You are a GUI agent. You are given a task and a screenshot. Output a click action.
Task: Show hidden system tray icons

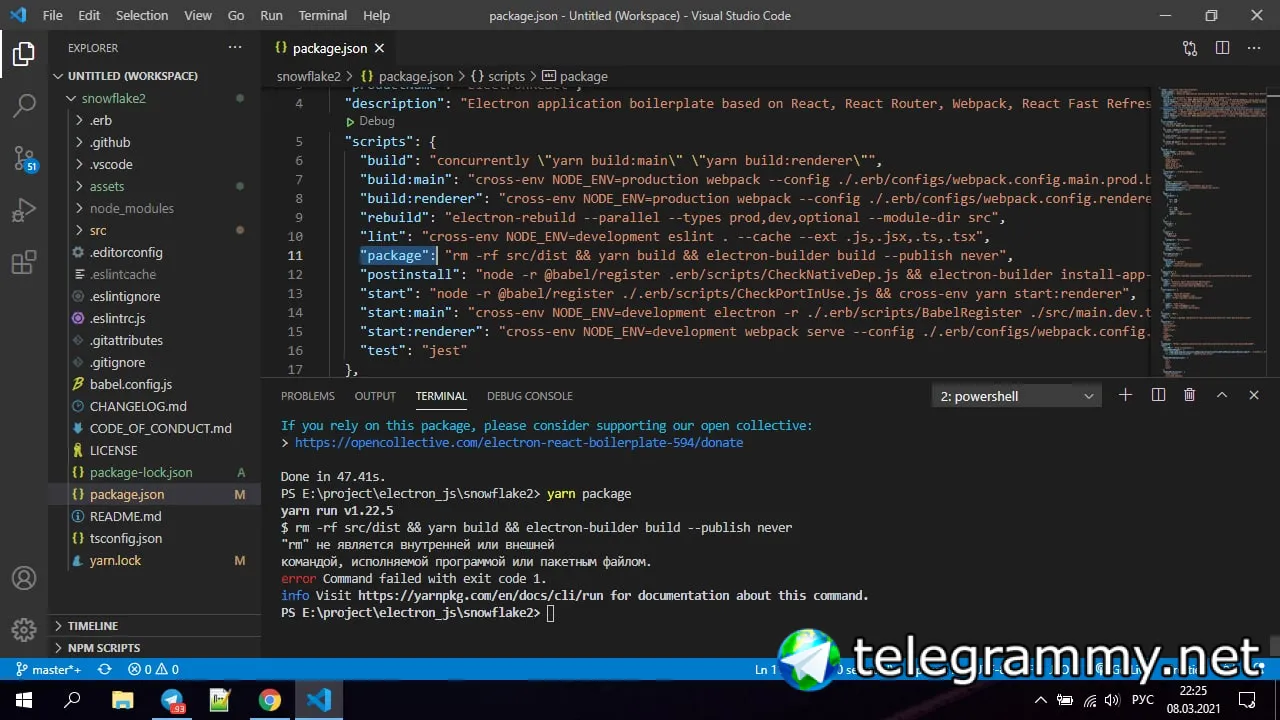(1041, 700)
